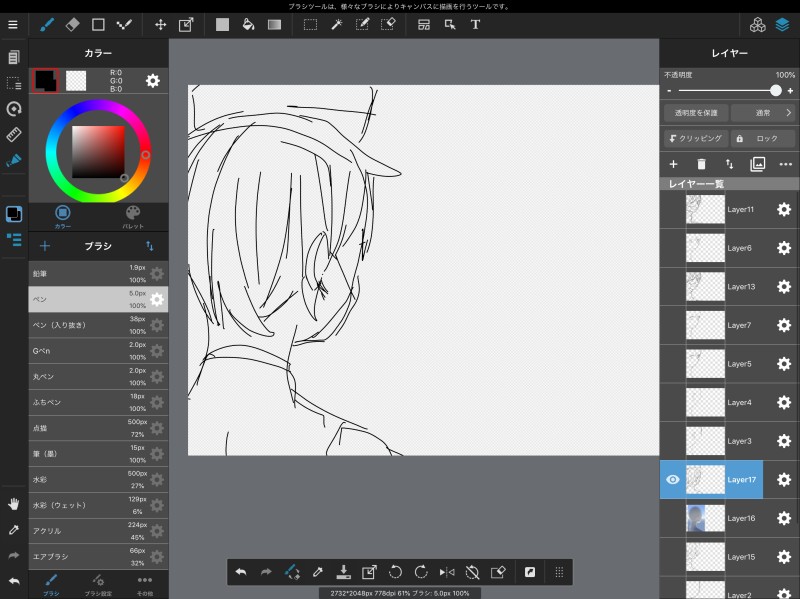The height and width of the screenshot is (599, 800).
Task: Select the Eraser tool in top toolbar
Action: tap(72, 25)
